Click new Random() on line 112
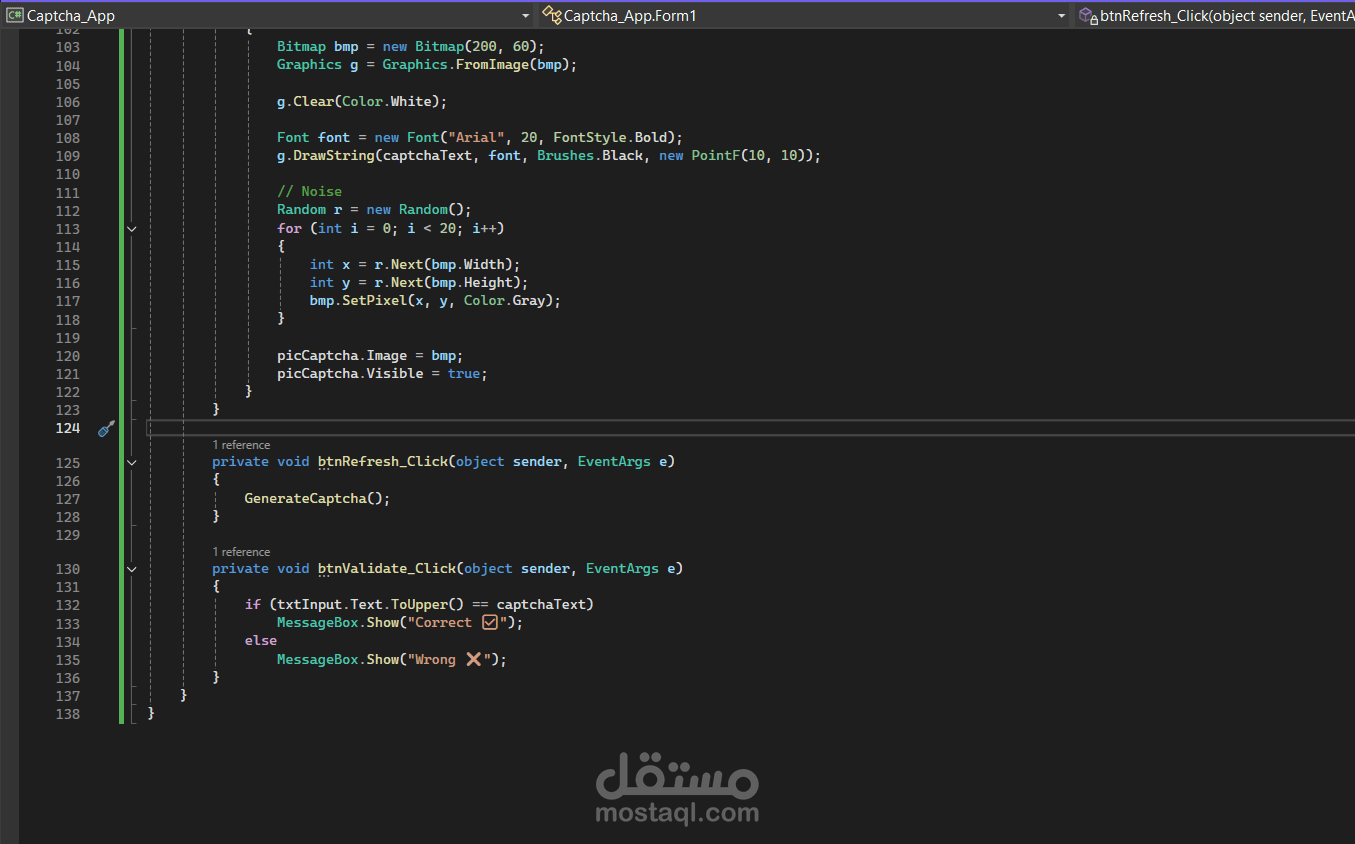 pos(415,209)
